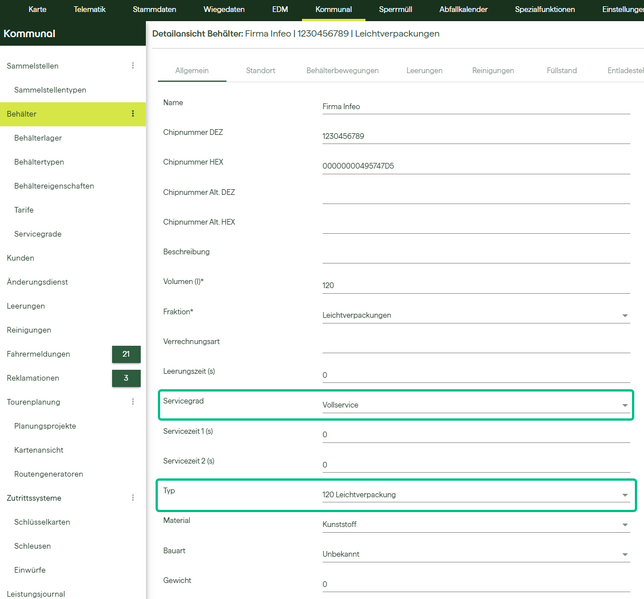644x599 pixels.
Task: Click the Chipnummer DEZ field
Action: tap(476, 136)
